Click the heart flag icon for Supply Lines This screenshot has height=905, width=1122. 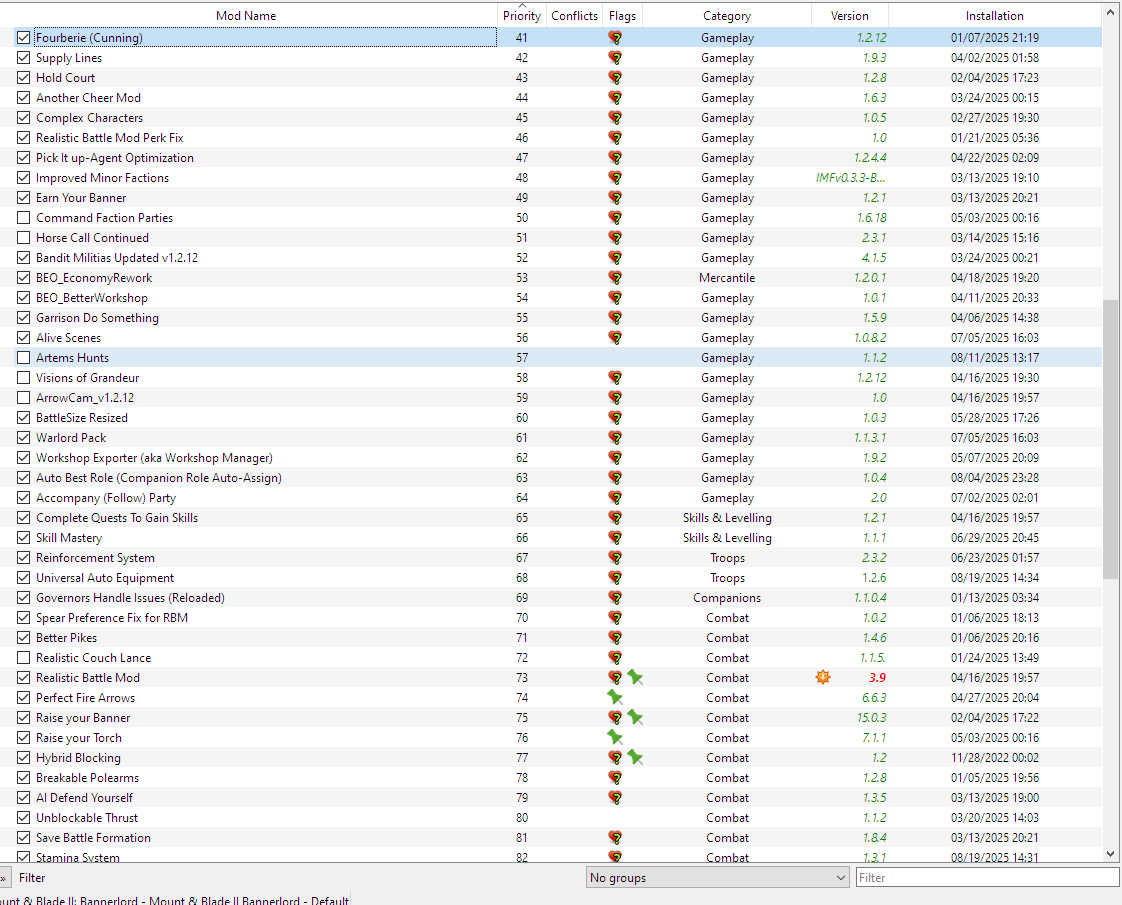point(615,58)
